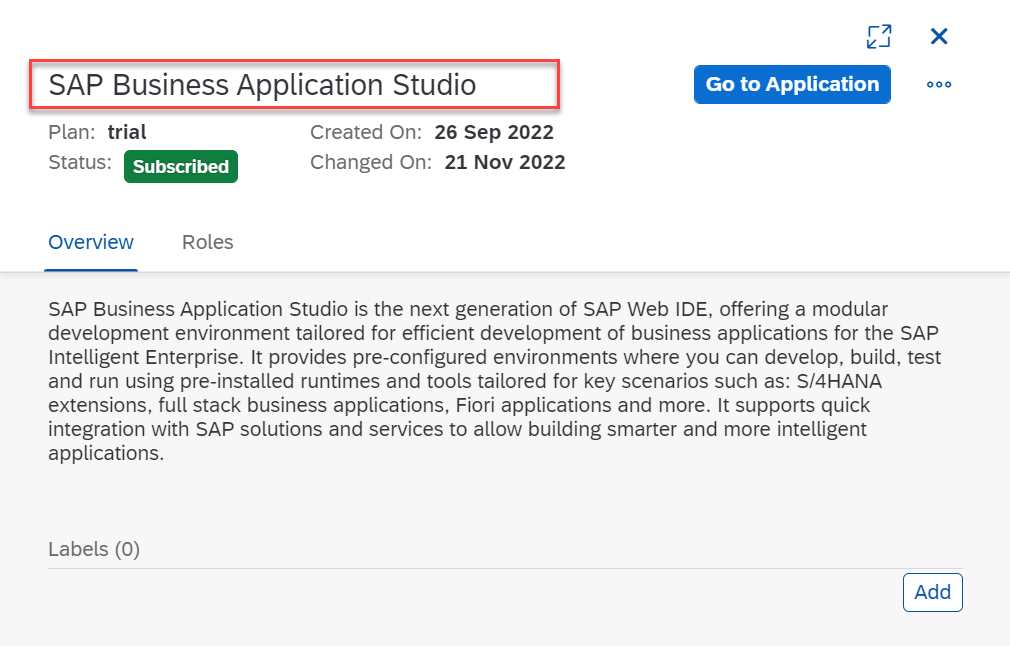
Task: Click the Labels (0) section heading
Action: click(x=94, y=549)
